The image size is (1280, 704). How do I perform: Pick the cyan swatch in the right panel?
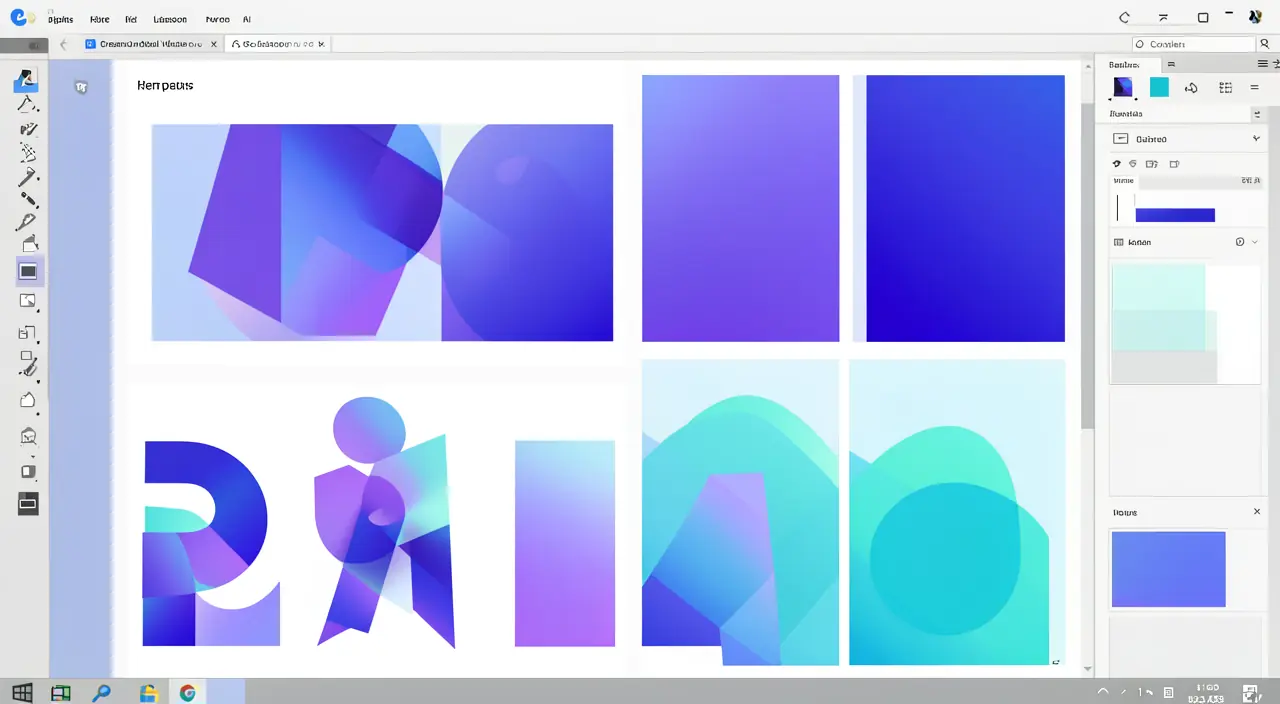[x=1159, y=88]
